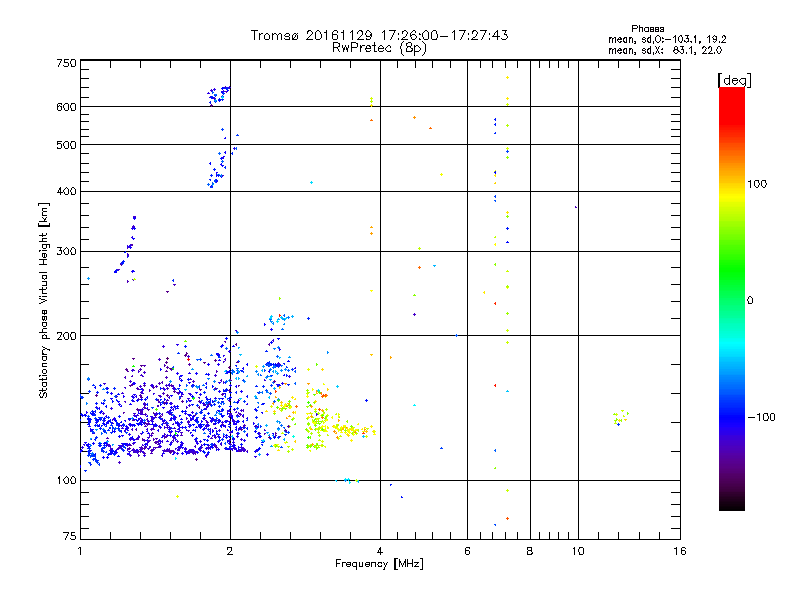Viewport: 800px width, 600px height.
Task: Click the '100' colorbar tick label
Action: [757, 184]
